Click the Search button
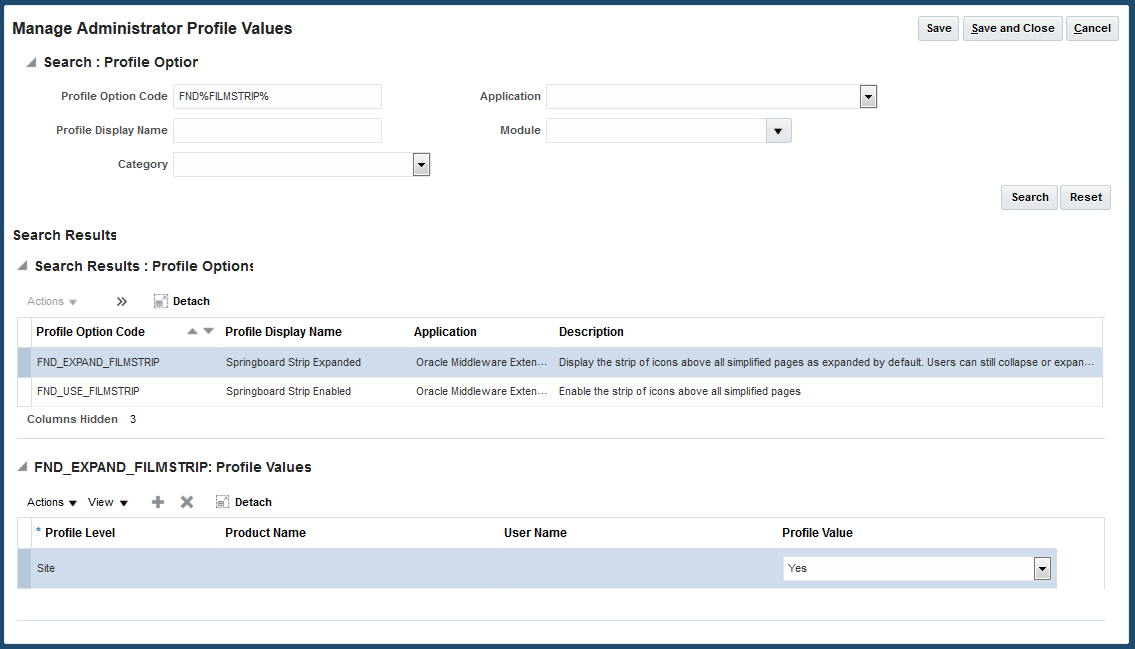 pyautogui.click(x=1029, y=197)
